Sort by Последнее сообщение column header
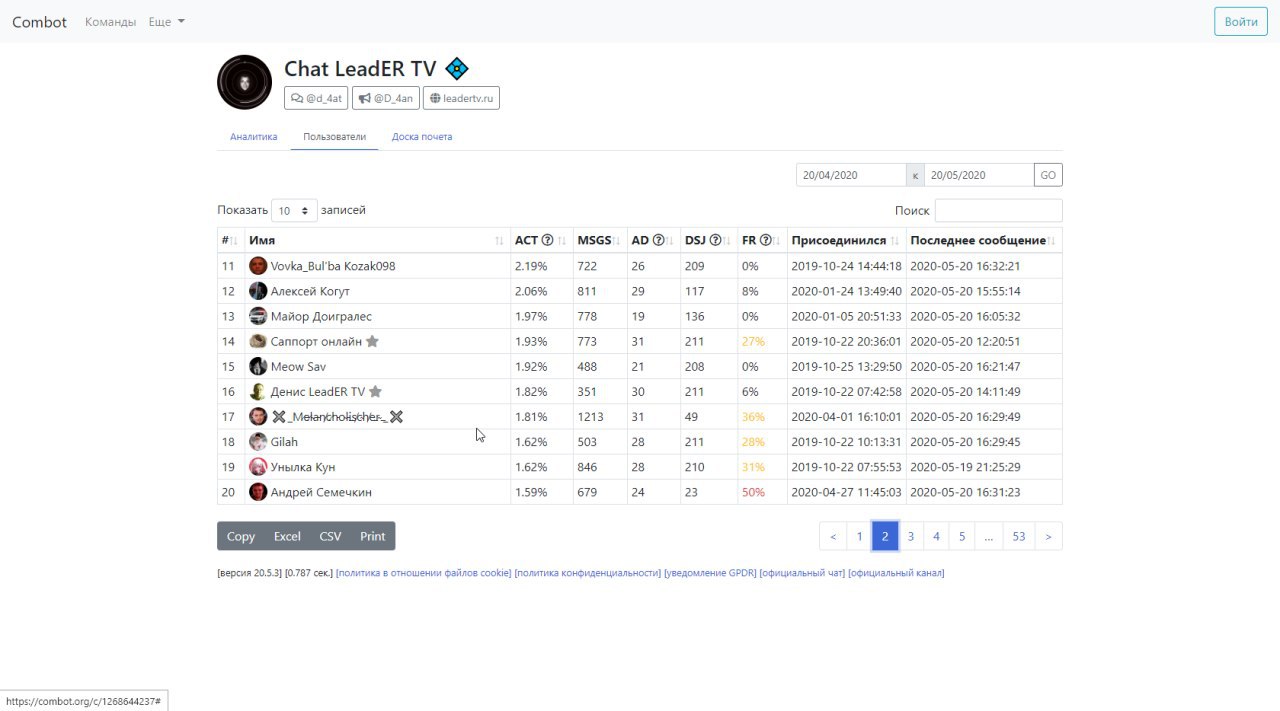 click(984, 240)
